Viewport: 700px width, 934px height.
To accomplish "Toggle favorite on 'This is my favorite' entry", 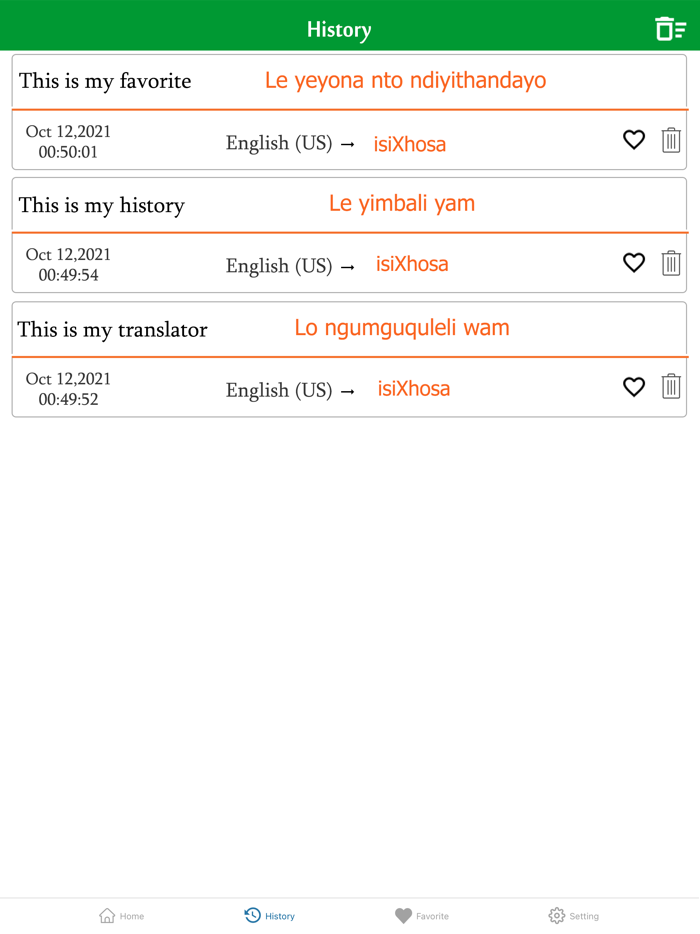I will (634, 140).
